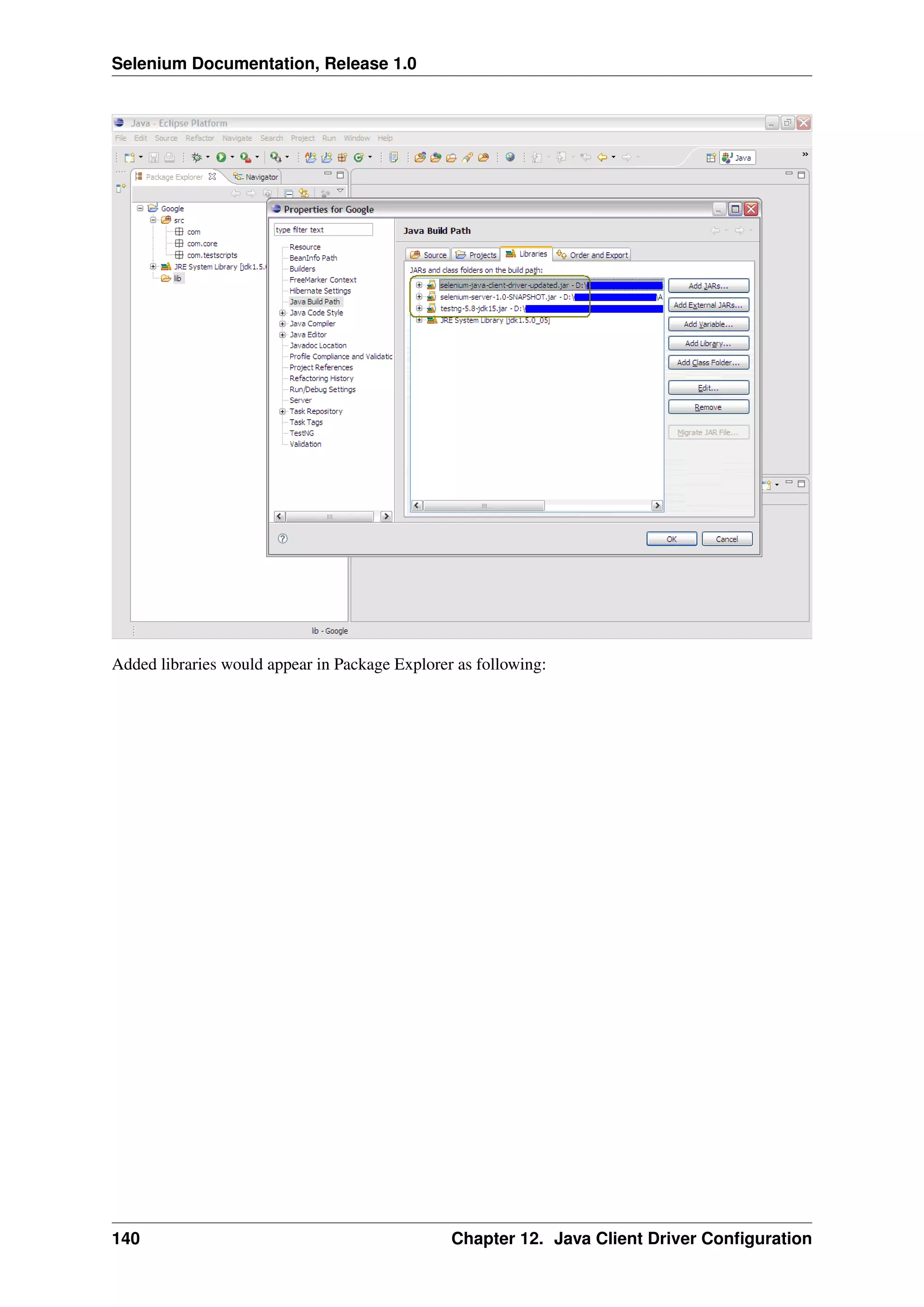Click the External Tools run icon
This screenshot has height=1307, width=924.
click(x=245, y=158)
